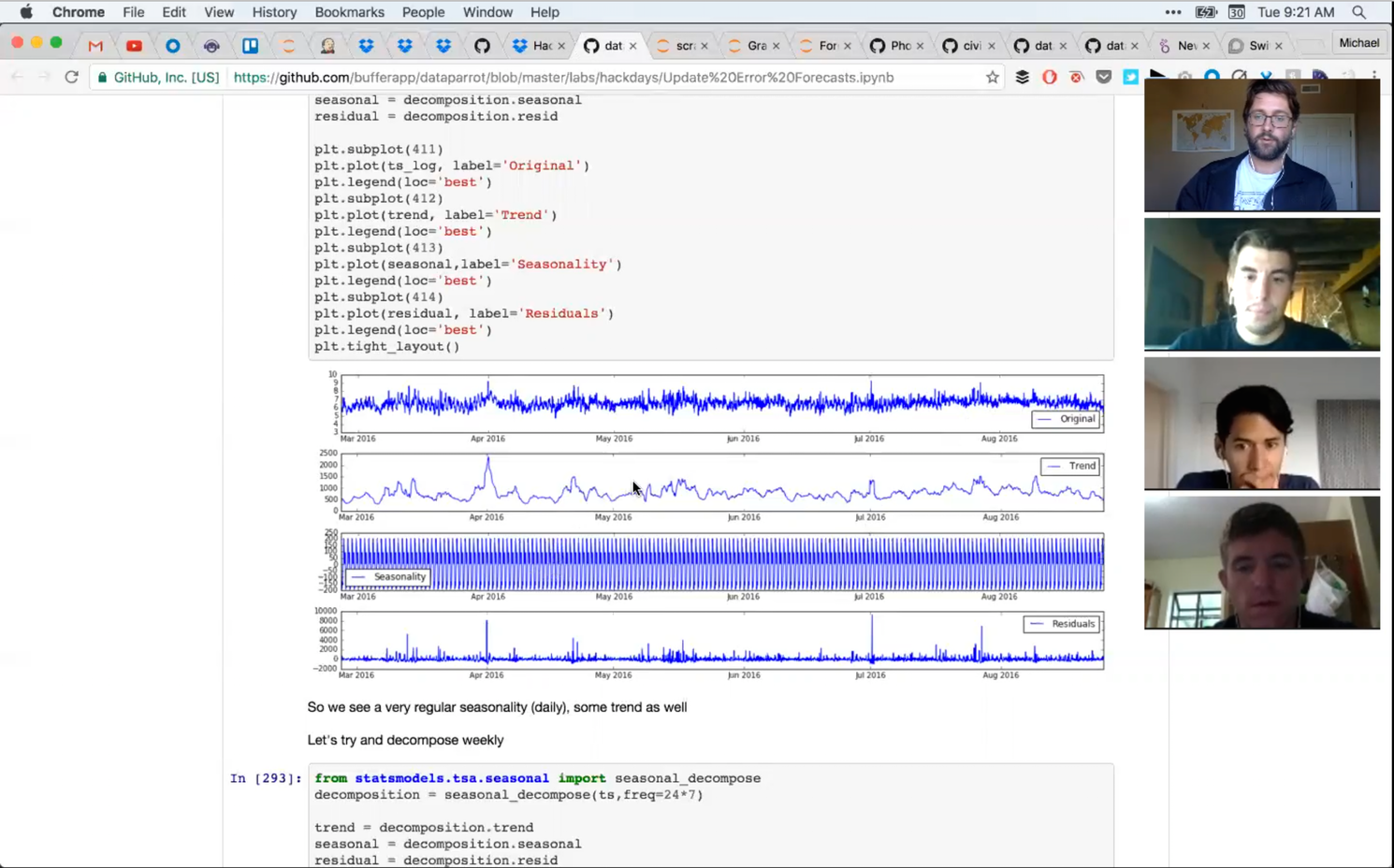This screenshot has width=1394, height=868.
Task: Switch to the pinned YouTube tab
Action: point(135,46)
